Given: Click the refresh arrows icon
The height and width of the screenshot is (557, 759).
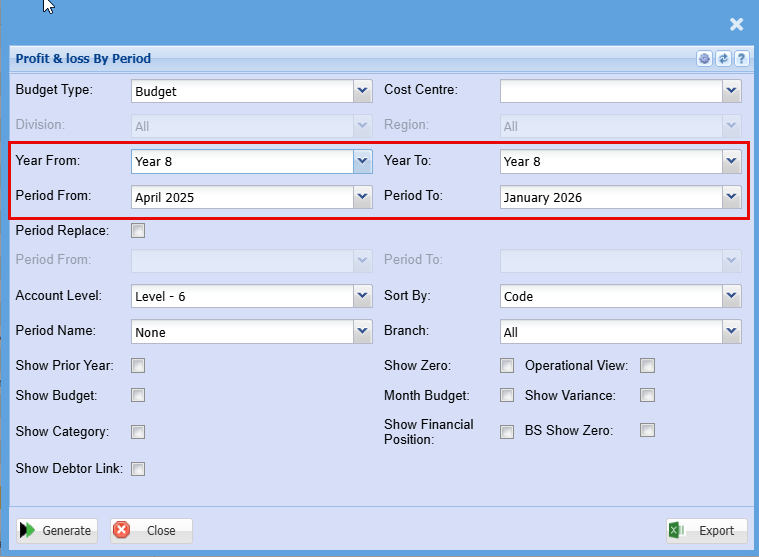Looking at the screenshot, I should click(x=723, y=59).
